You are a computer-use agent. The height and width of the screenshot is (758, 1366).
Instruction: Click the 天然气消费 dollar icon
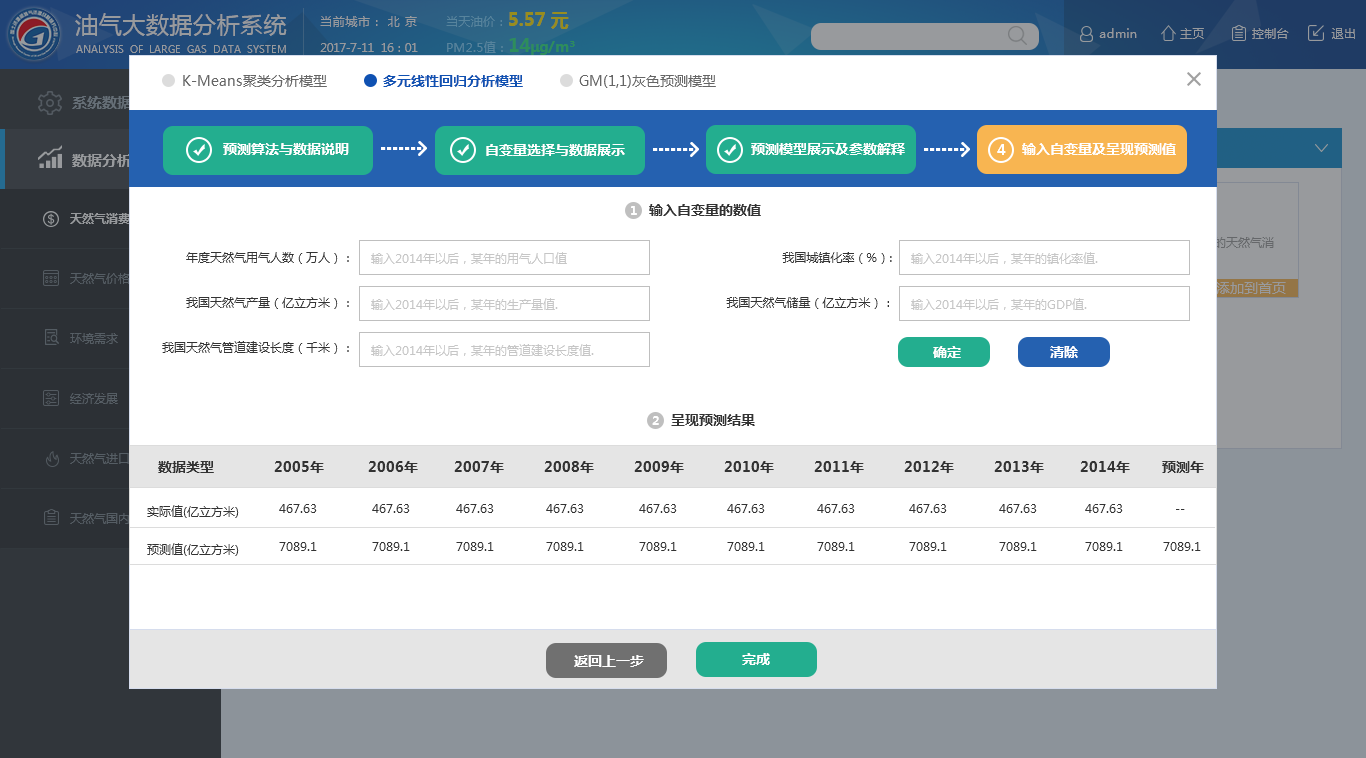pos(51,218)
